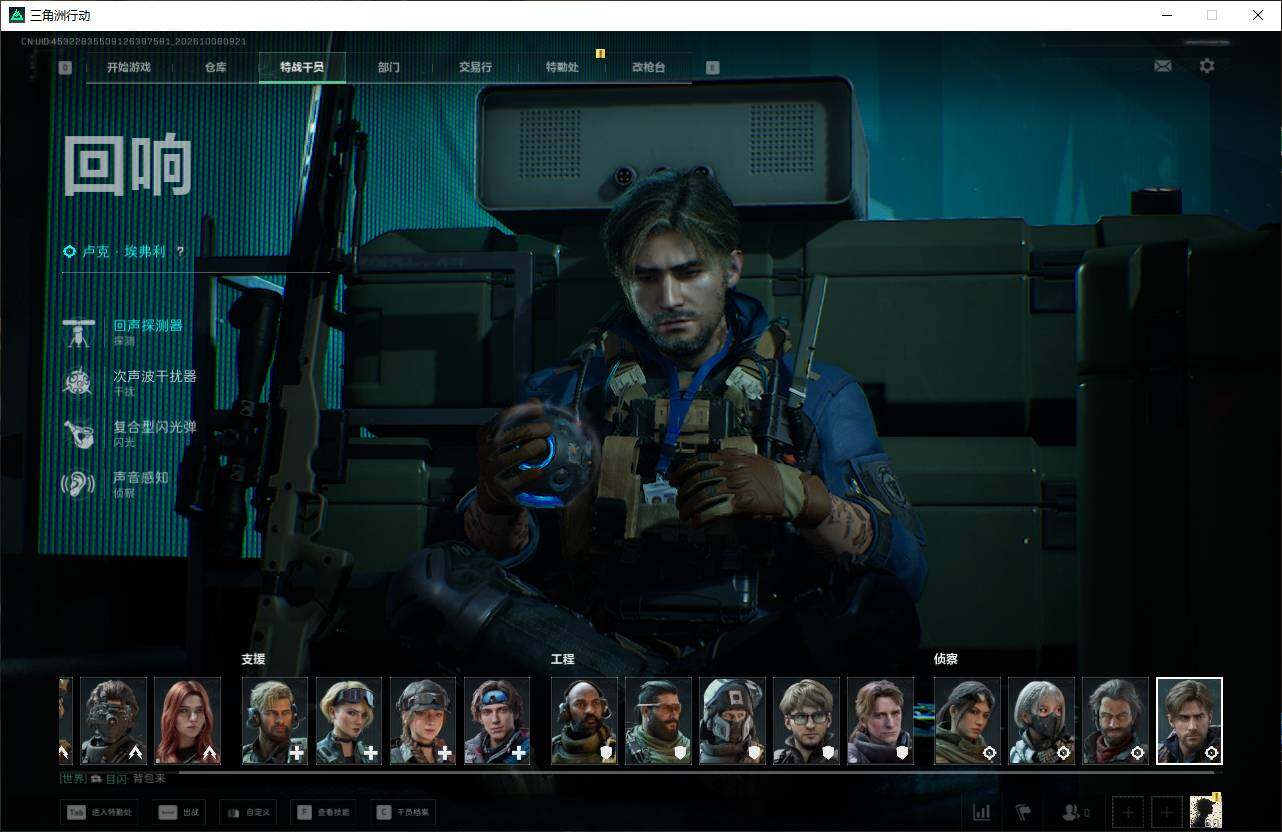Image resolution: width=1282 pixels, height=832 pixels.
Task: Pick the bearded engineer wearing orange glasses
Action: [x=659, y=721]
